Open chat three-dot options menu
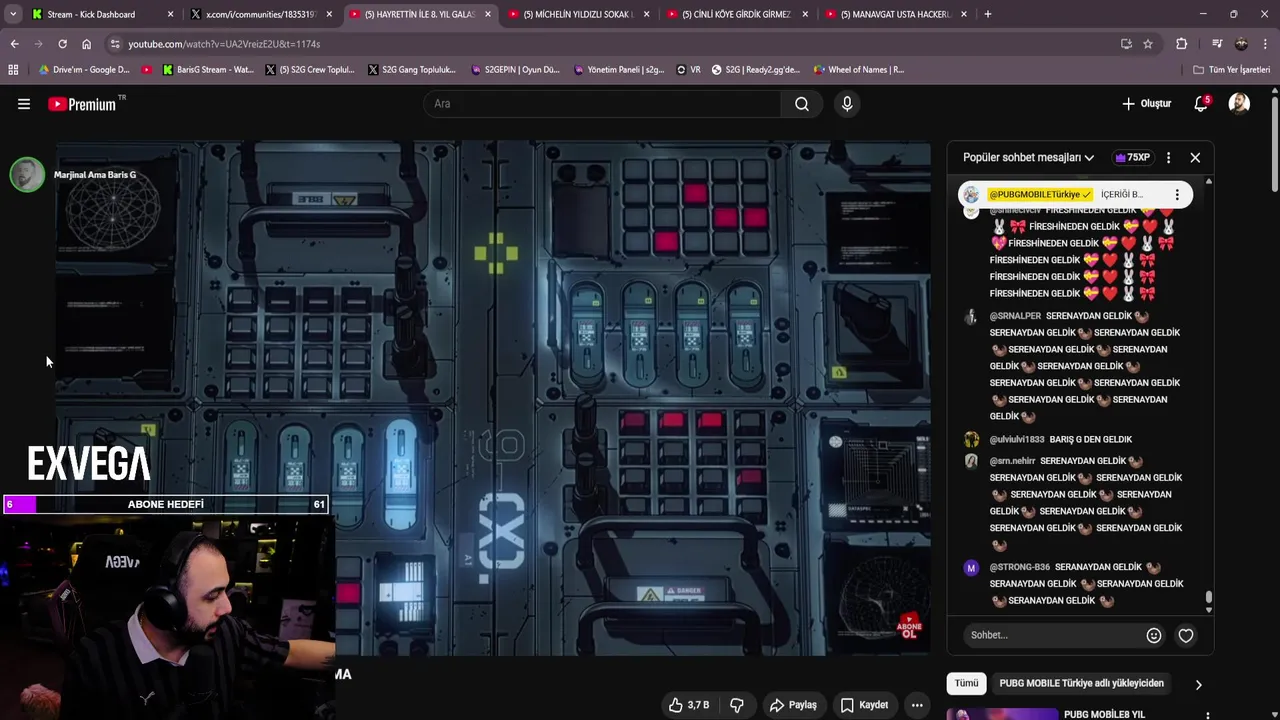 [1168, 157]
